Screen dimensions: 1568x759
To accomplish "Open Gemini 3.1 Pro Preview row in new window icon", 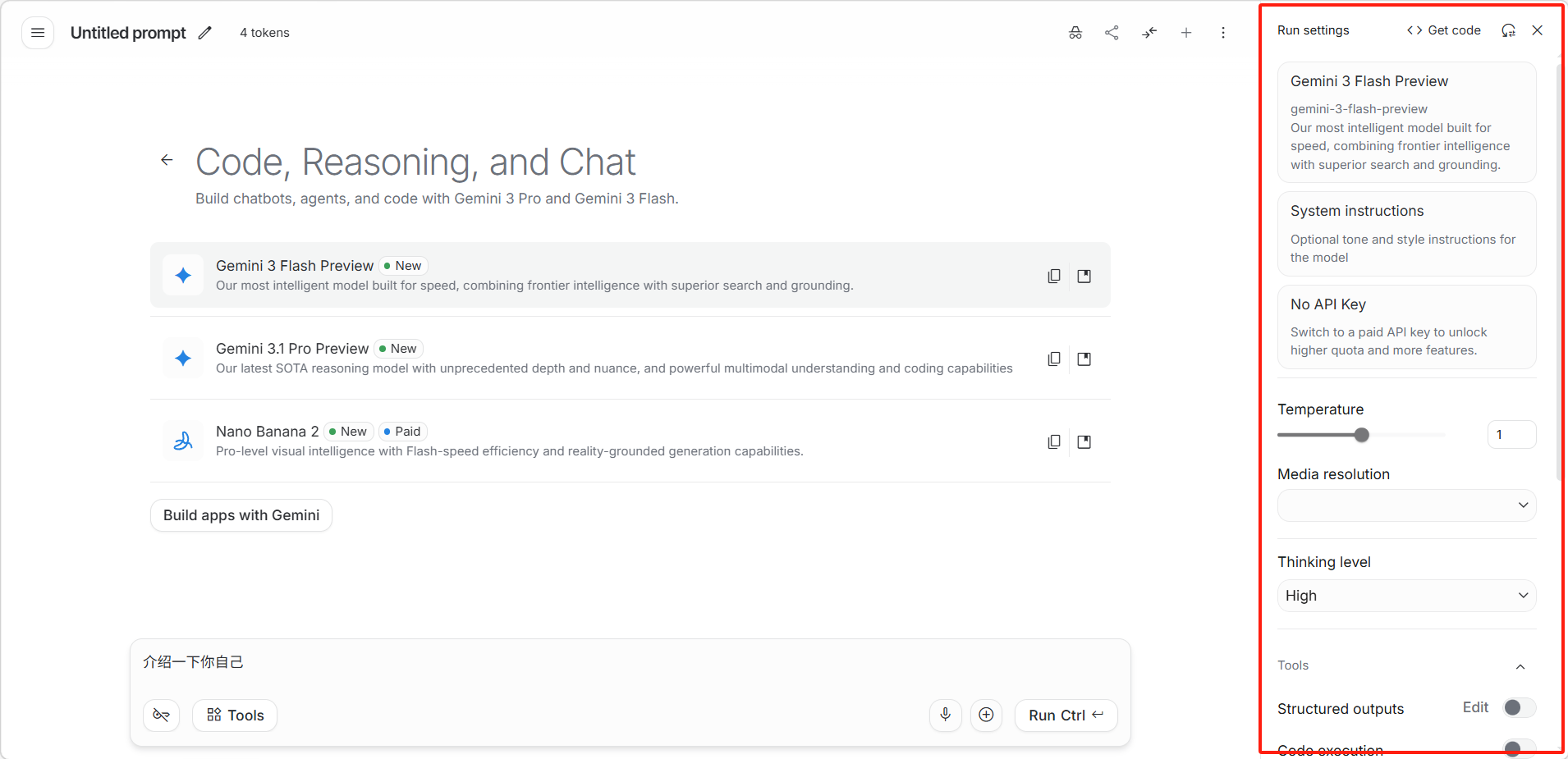I will (1084, 359).
